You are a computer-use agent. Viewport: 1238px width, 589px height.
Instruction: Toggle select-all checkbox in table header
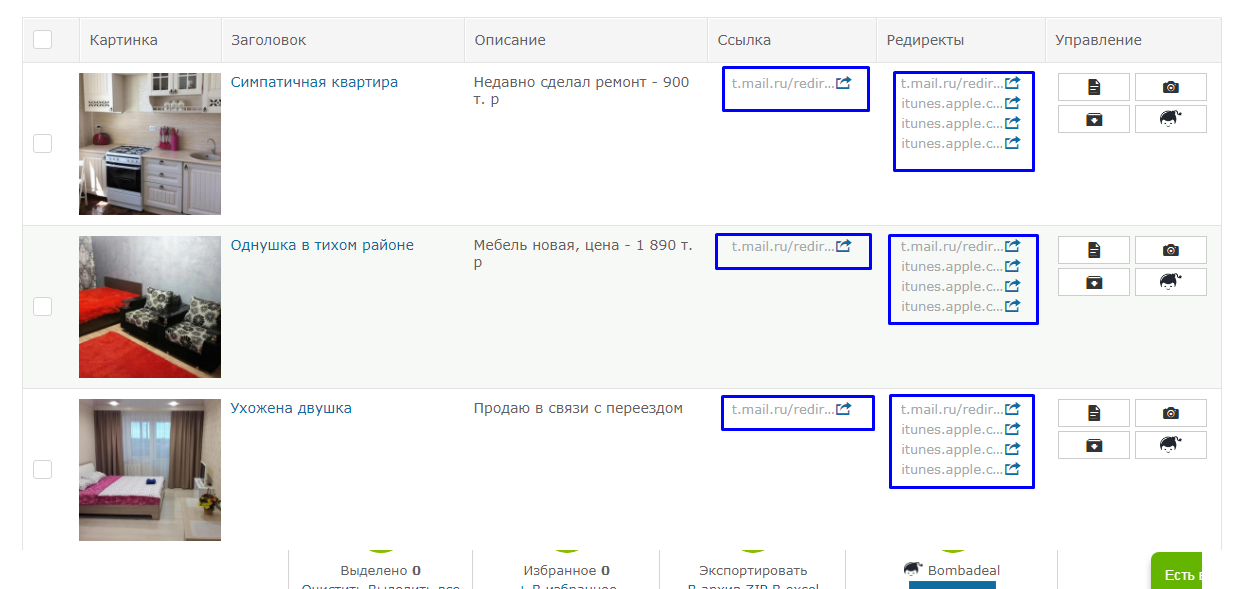(x=42, y=39)
